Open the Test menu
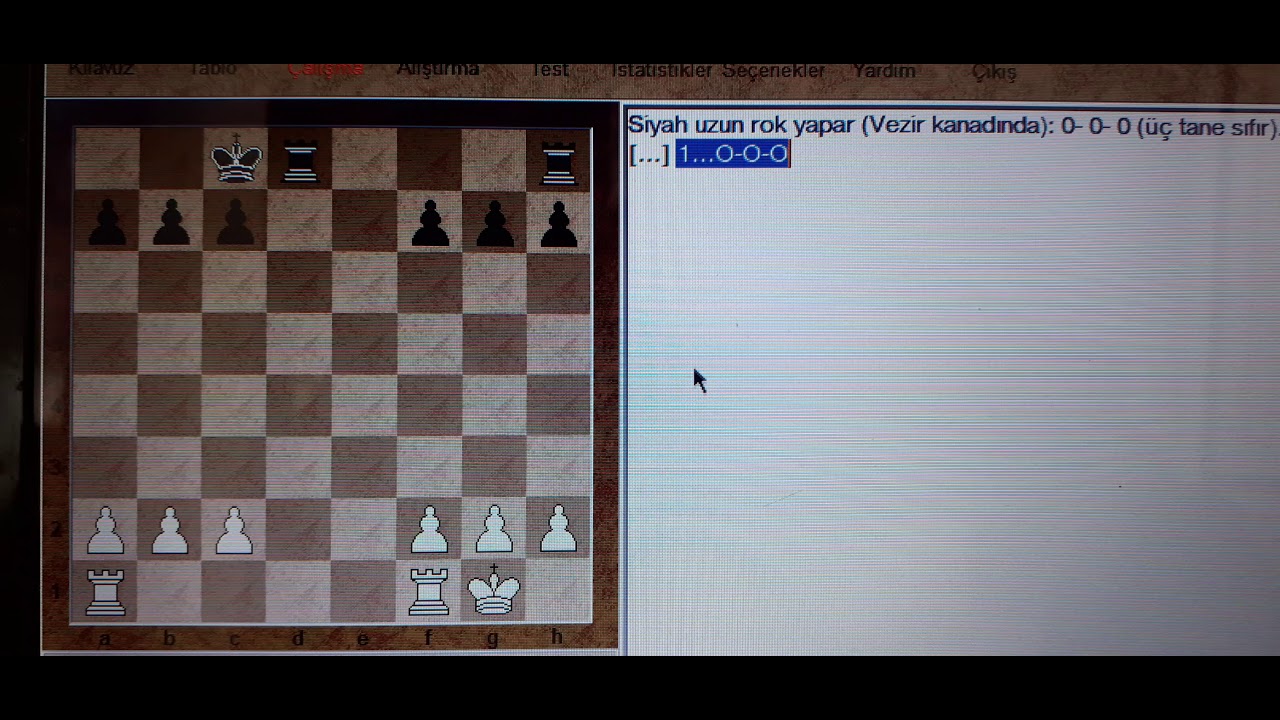This screenshot has width=1280, height=720. click(549, 70)
